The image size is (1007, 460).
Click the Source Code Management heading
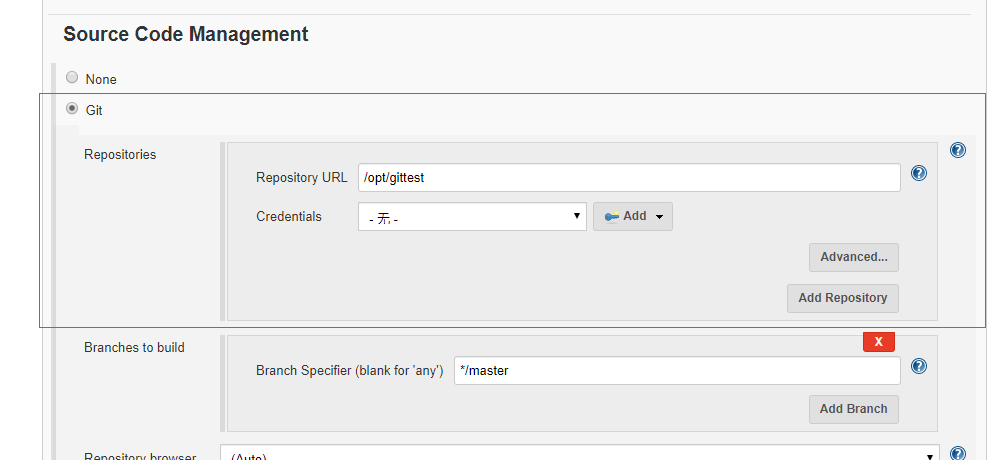(x=185, y=34)
